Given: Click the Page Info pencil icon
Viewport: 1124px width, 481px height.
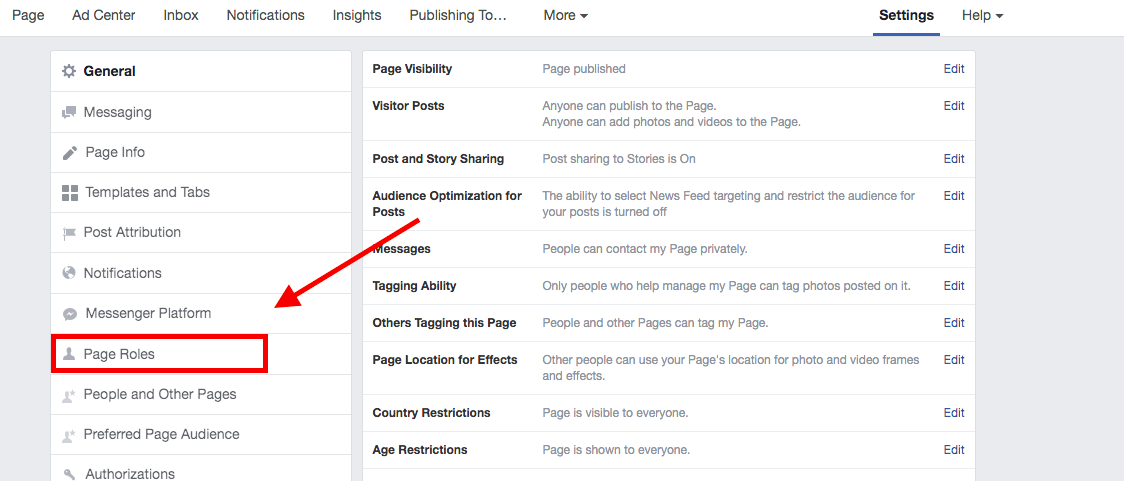Looking at the screenshot, I should point(70,153).
